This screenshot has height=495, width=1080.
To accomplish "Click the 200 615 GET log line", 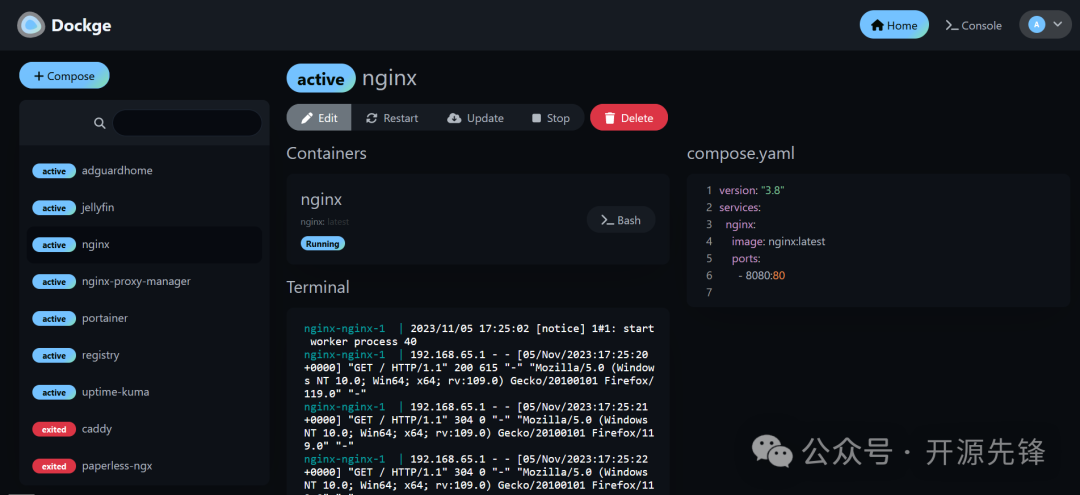I will (479, 374).
